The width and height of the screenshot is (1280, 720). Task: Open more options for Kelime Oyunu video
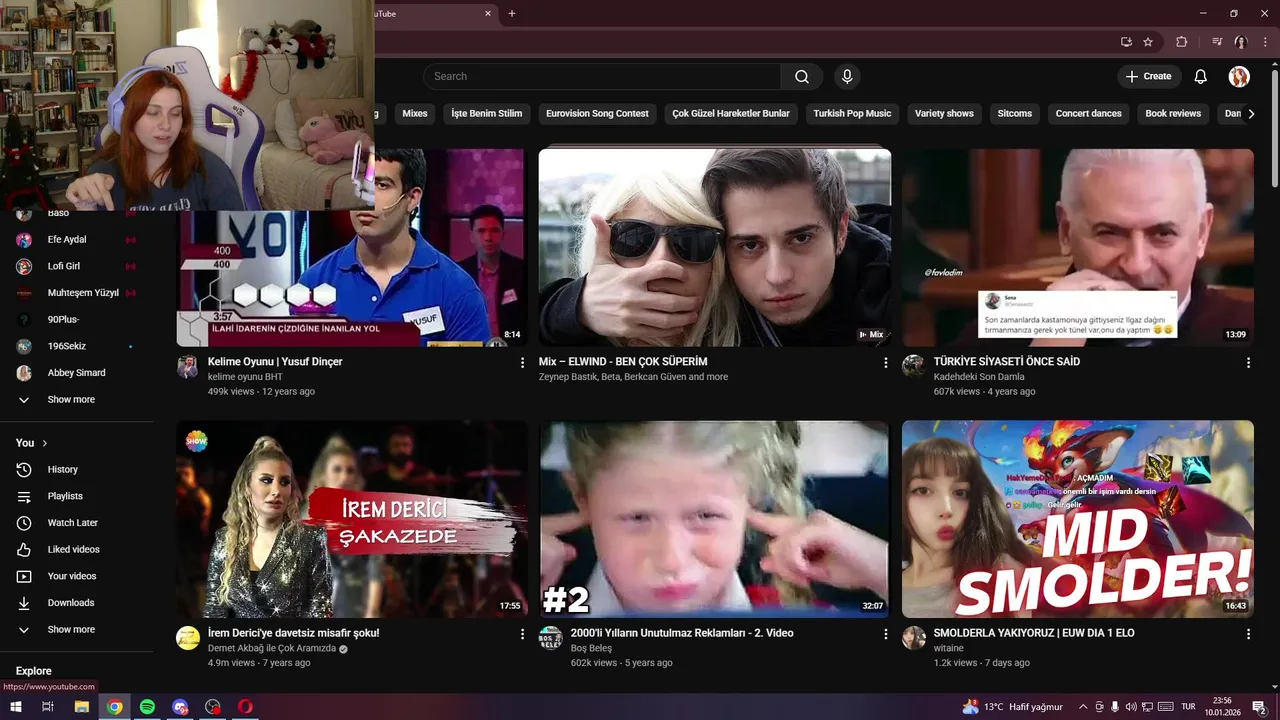point(522,363)
